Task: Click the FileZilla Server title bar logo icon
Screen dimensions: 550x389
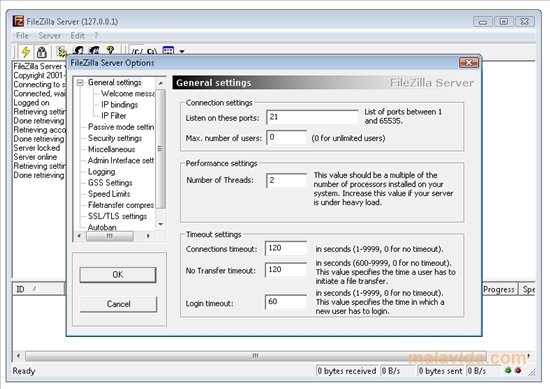Action: 18,21
